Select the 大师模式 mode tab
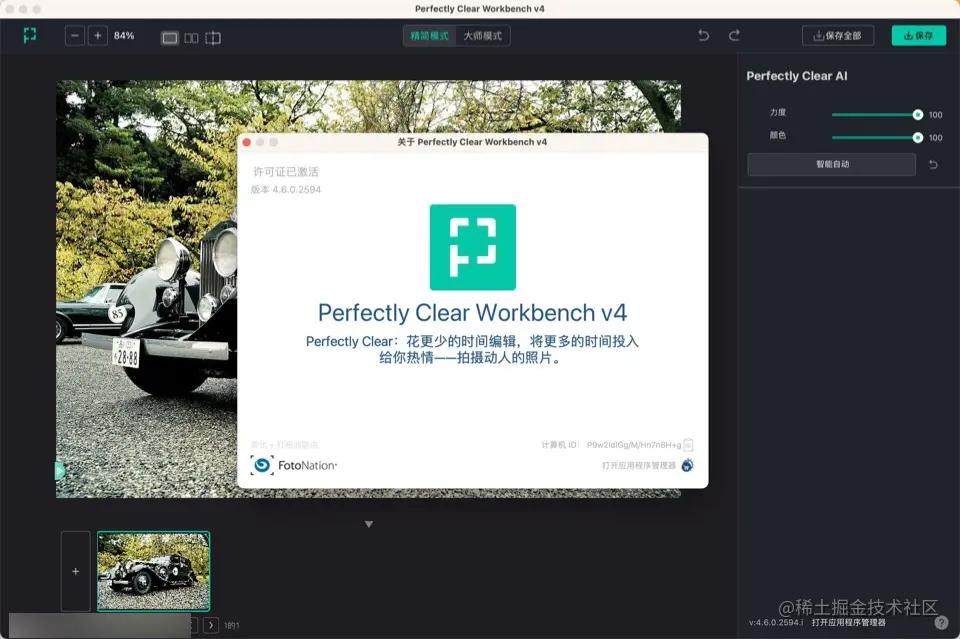 (x=482, y=36)
